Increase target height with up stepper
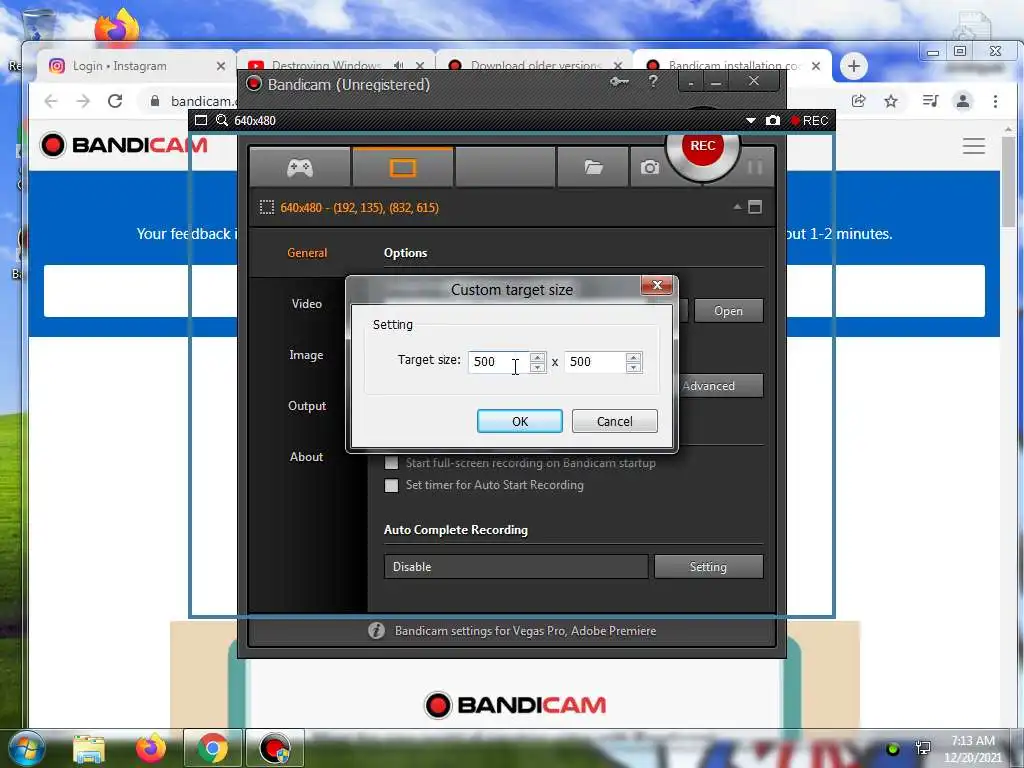The image size is (1024, 768). coord(633,357)
